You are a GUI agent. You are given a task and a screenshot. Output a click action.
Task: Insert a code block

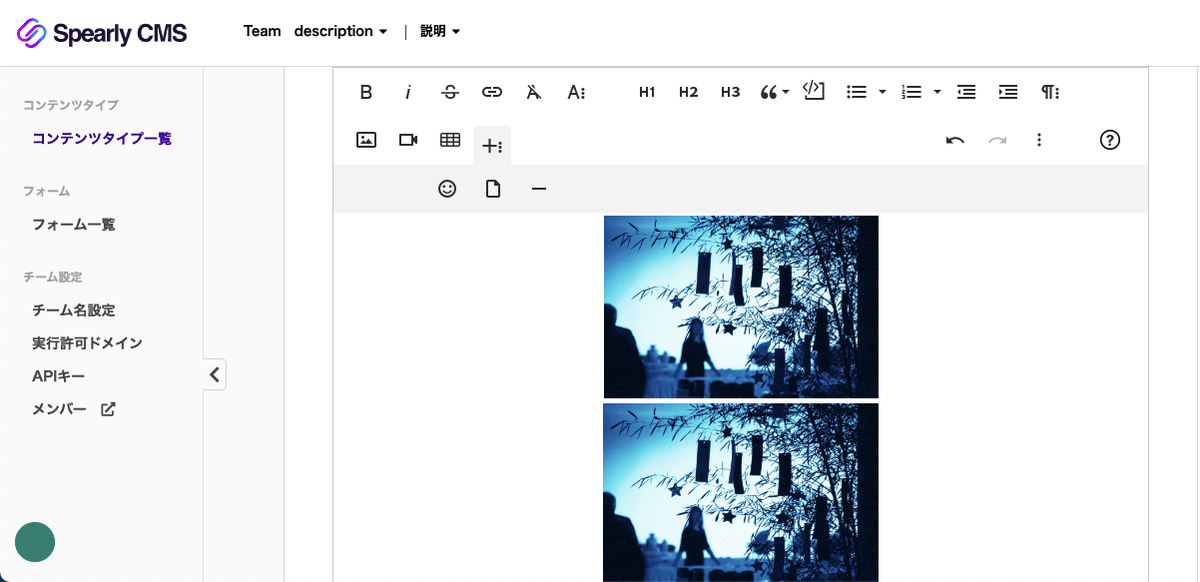[813, 91]
